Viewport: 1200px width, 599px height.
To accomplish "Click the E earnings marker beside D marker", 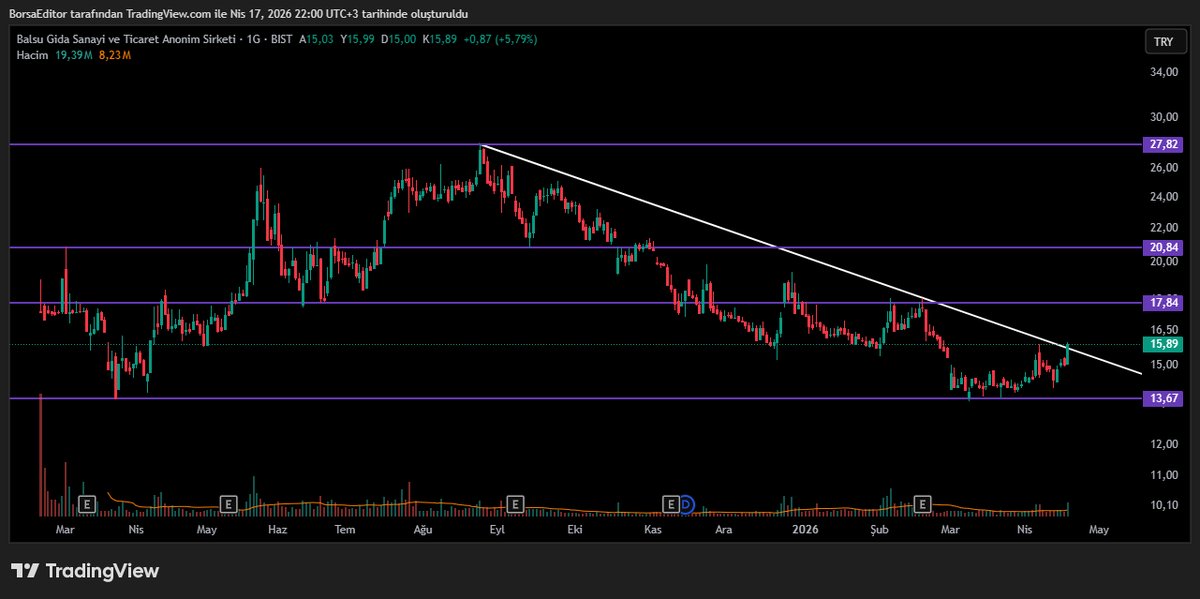I will (672, 504).
